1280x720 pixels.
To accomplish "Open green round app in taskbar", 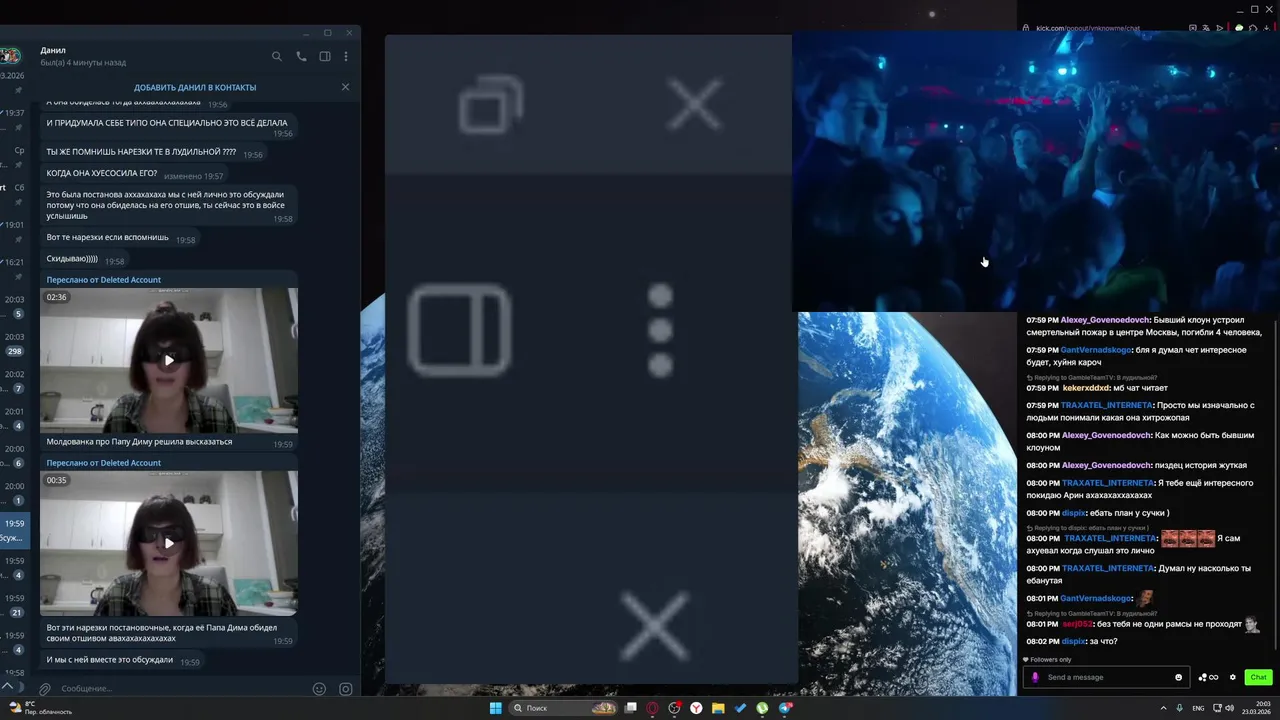I will (x=762, y=708).
